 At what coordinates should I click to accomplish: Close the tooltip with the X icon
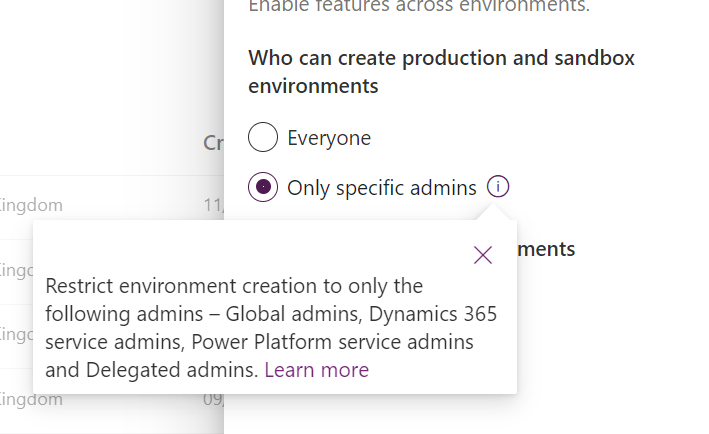click(x=482, y=255)
